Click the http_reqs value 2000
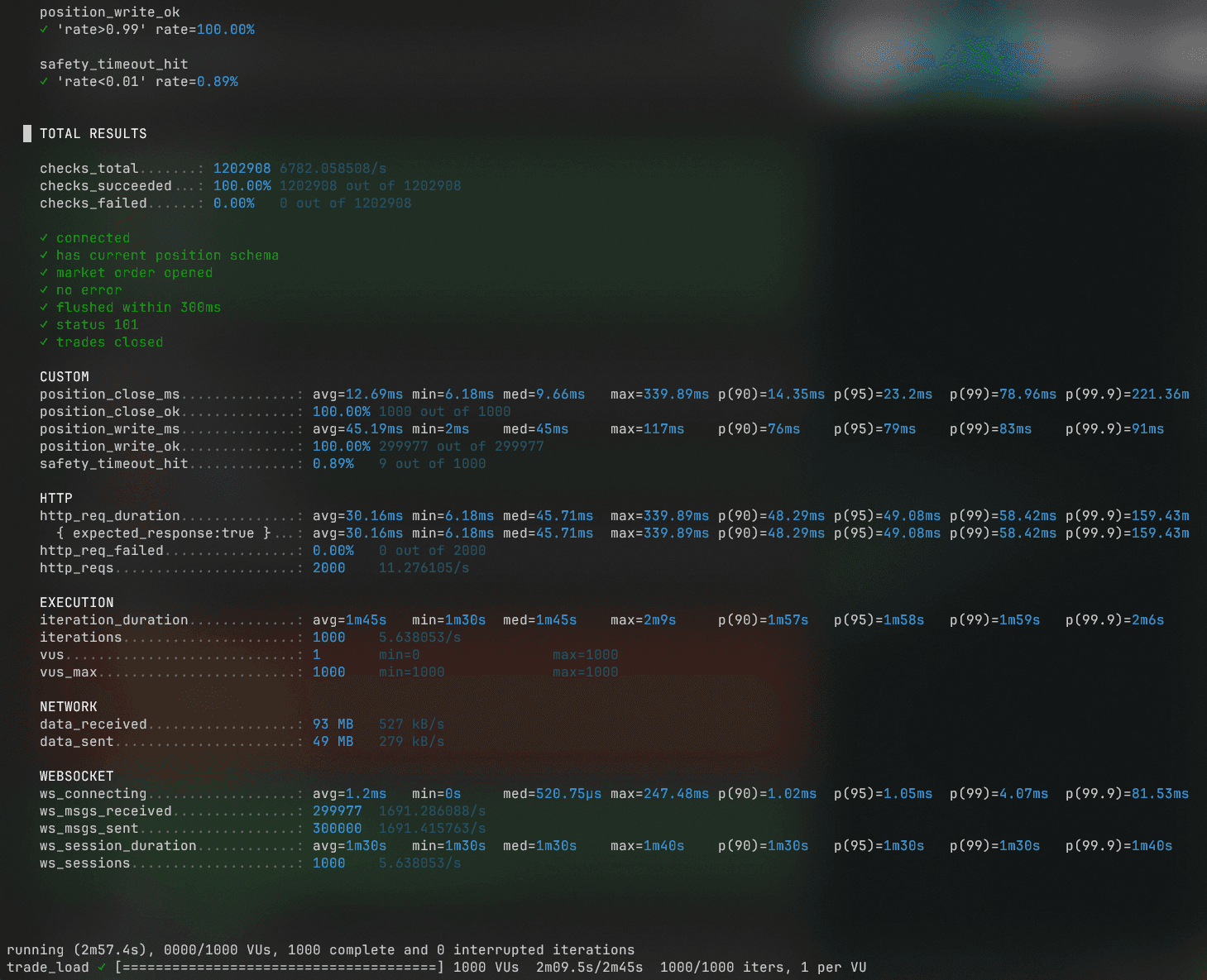The height and width of the screenshot is (980, 1207). point(329,568)
